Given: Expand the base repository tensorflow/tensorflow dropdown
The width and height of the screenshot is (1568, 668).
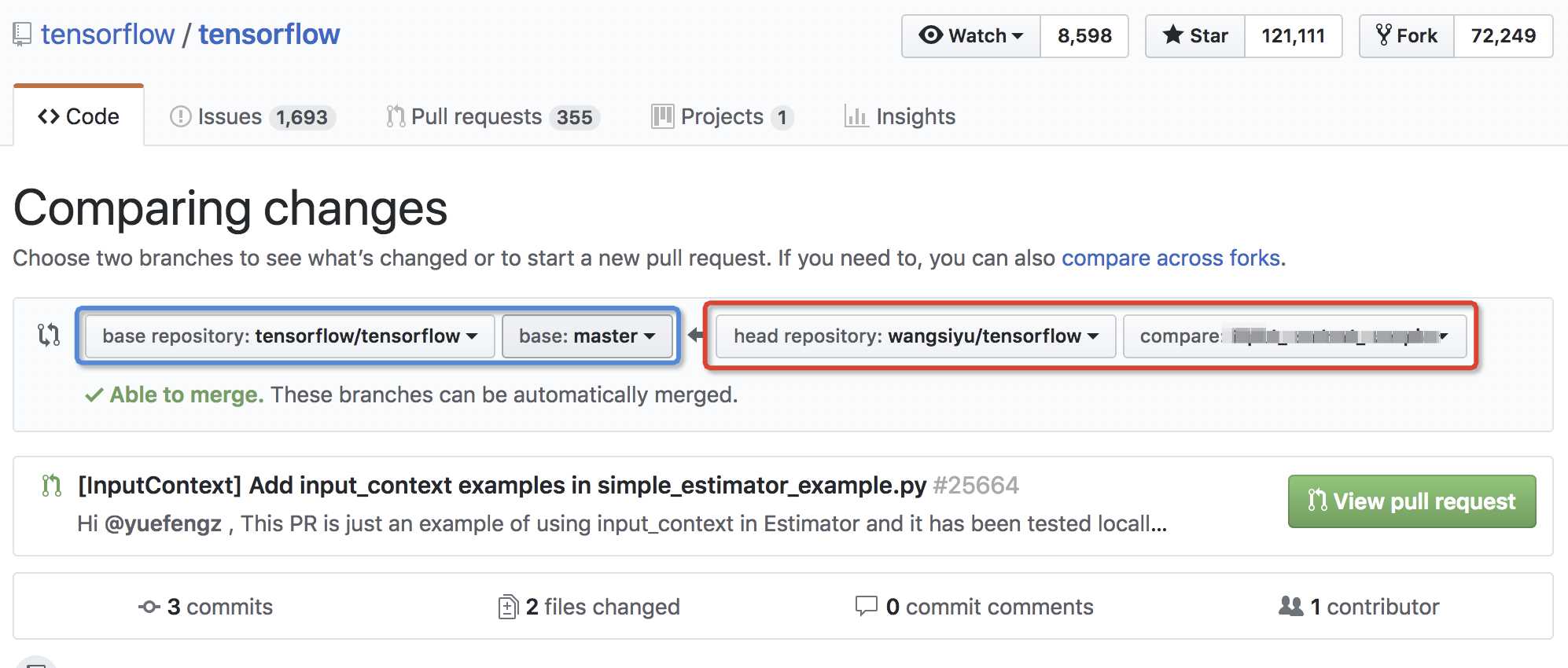Looking at the screenshot, I should coord(290,336).
